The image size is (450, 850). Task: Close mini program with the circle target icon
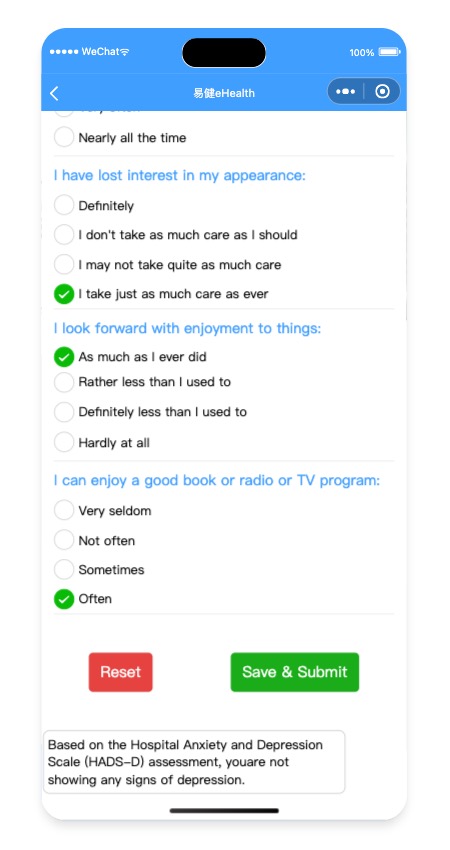point(382,92)
